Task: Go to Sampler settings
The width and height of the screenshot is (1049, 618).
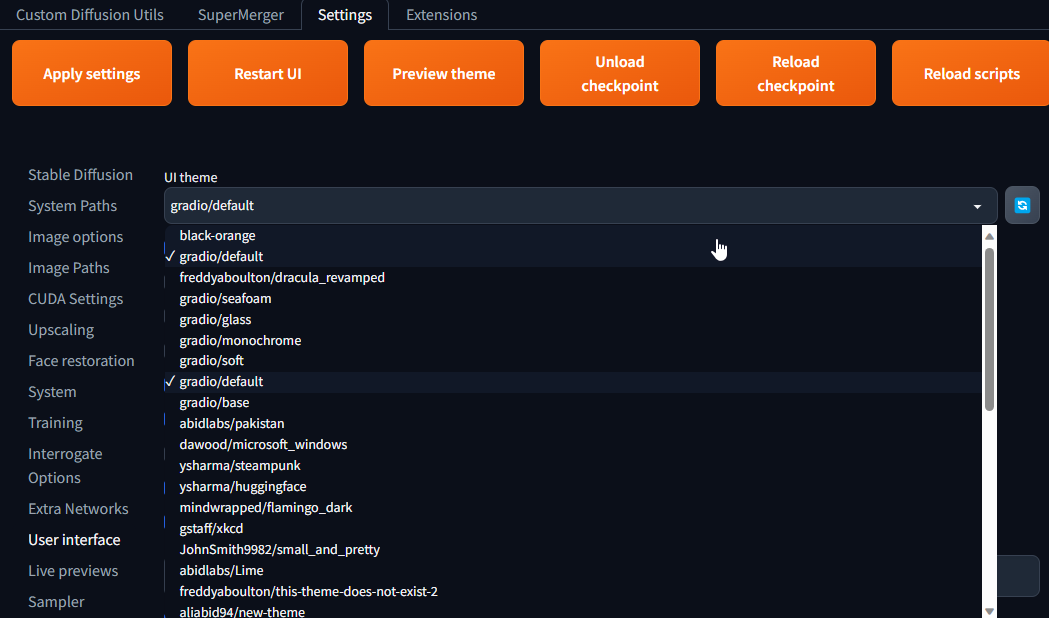Action: [56, 602]
